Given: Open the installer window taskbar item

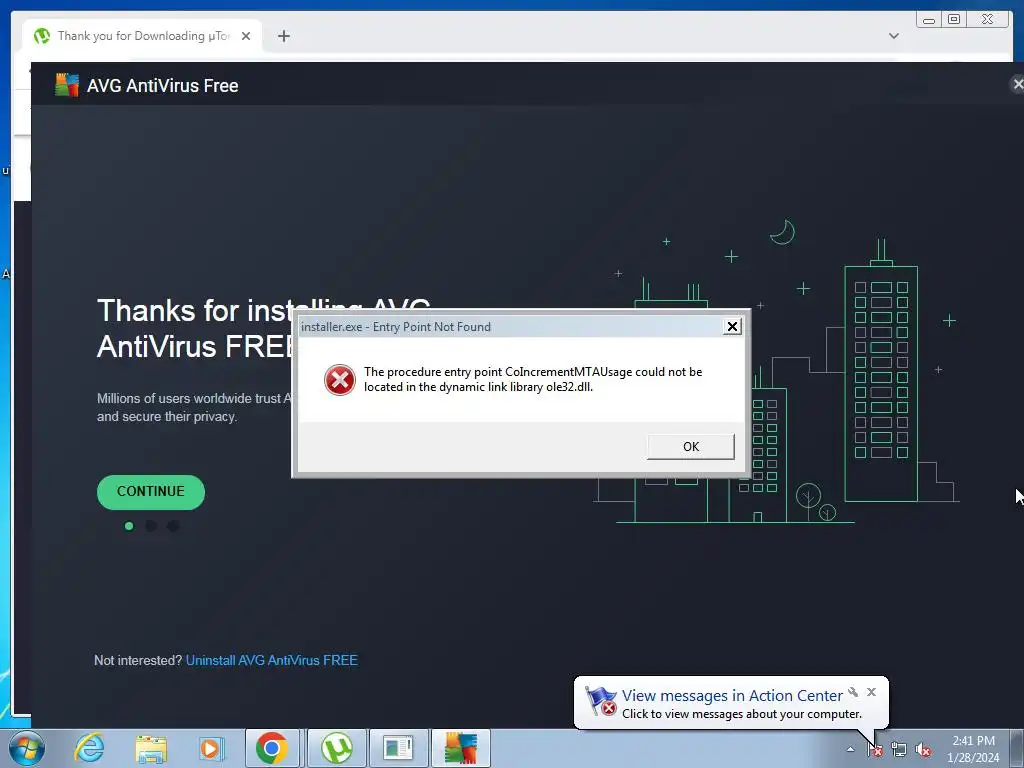Looking at the screenshot, I should [x=399, y=748].
